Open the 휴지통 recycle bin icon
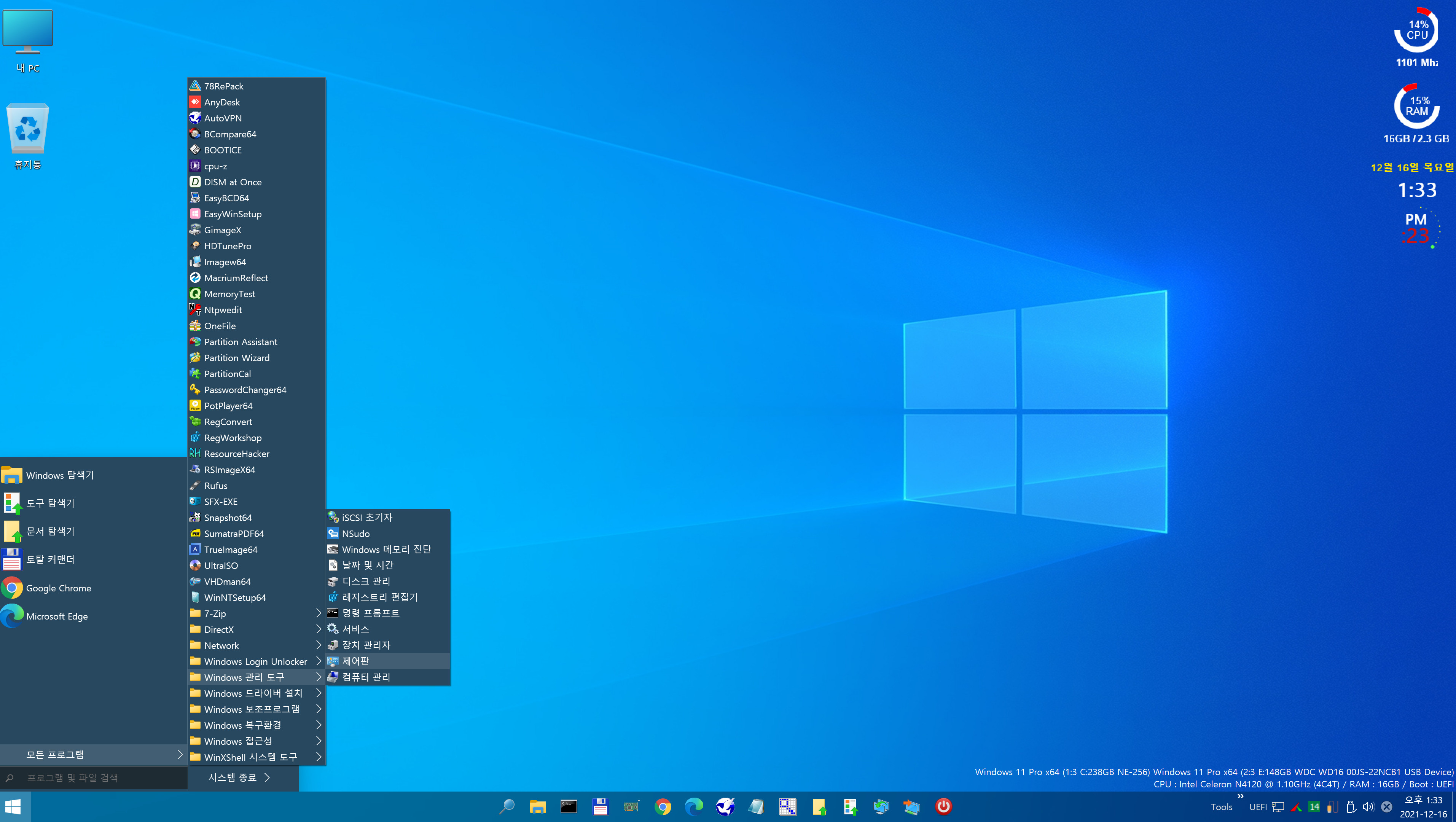The width and height of the screenshot is (1456, 822). pos(28,136)
